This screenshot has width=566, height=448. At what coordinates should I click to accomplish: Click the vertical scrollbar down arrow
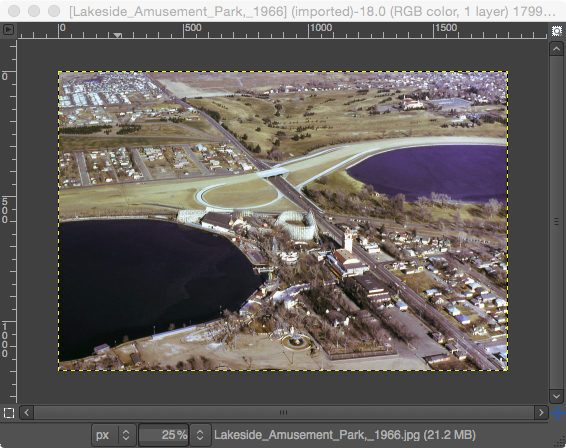click(x=556, y=396)
